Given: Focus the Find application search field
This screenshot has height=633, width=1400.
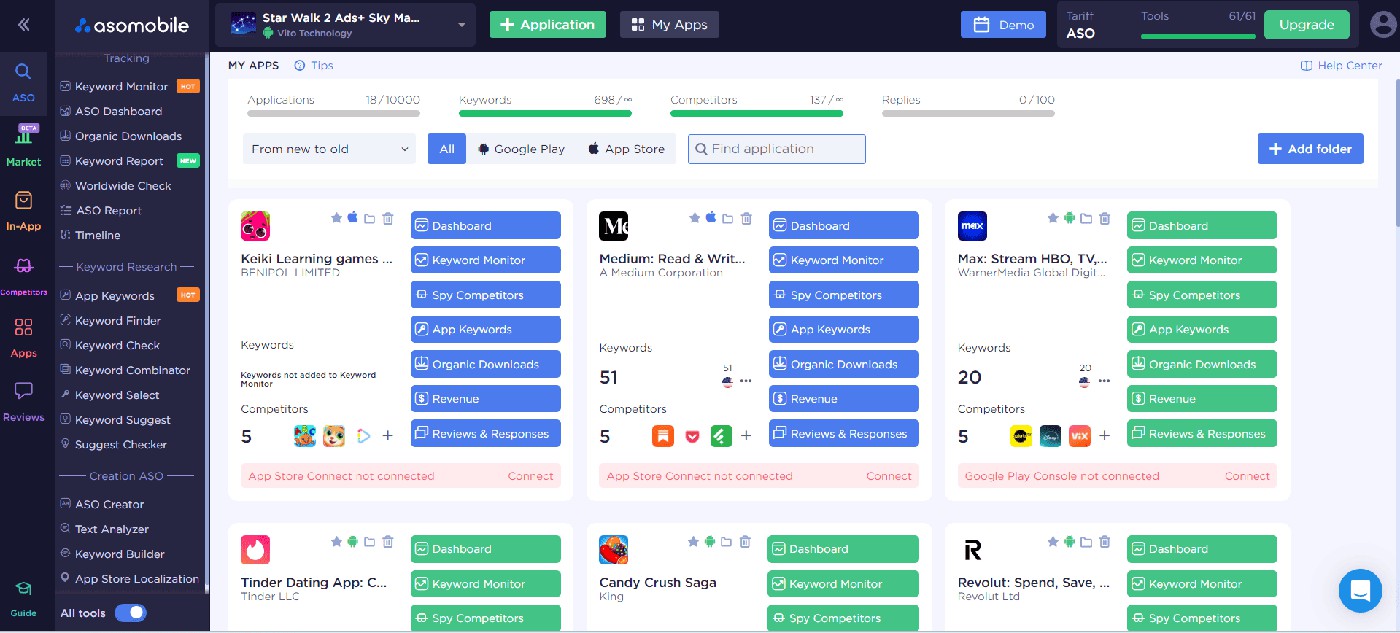Looking at the screenshot, I should (776, 149).
